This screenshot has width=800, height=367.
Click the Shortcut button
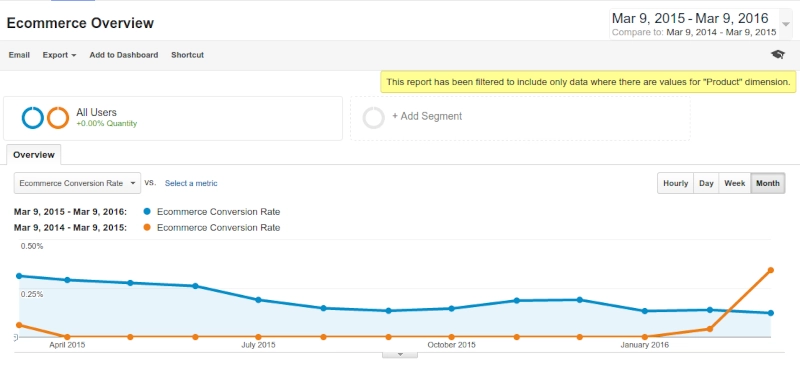click(187, 55)
